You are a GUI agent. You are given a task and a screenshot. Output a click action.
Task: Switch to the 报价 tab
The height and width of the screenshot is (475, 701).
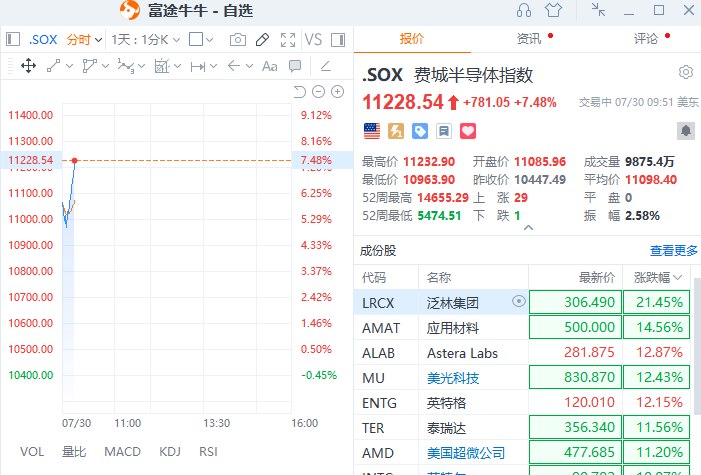pyautogui.click(x=412, y=39)
